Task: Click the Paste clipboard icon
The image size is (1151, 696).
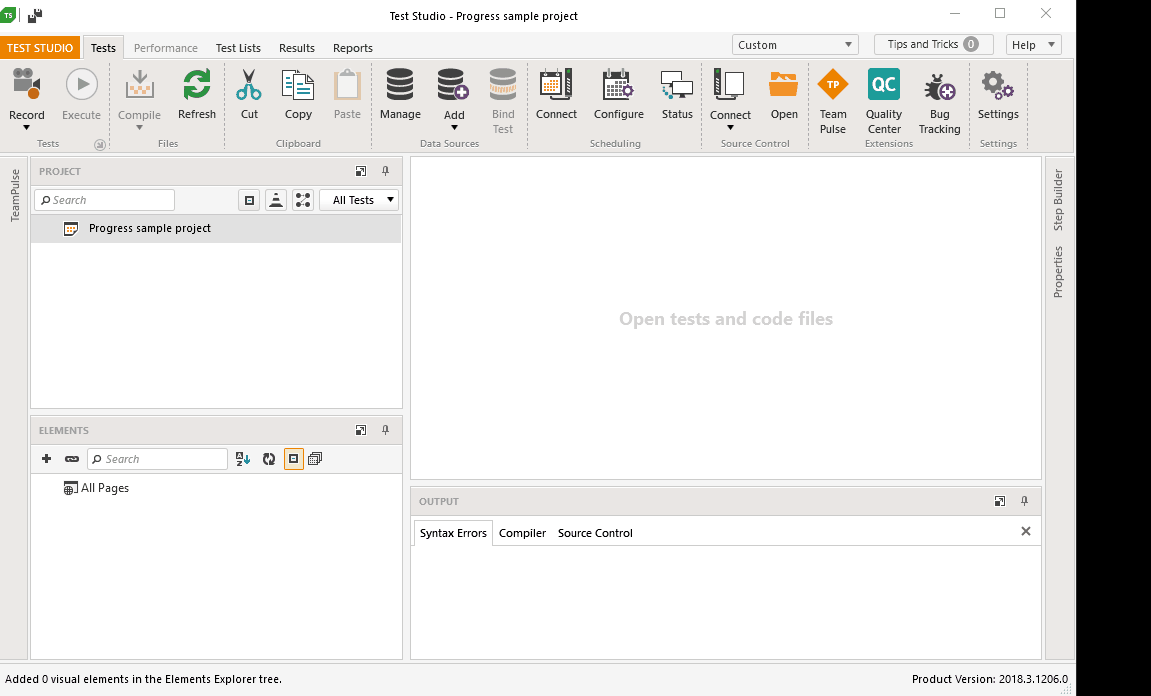Action: click(347, 84)
